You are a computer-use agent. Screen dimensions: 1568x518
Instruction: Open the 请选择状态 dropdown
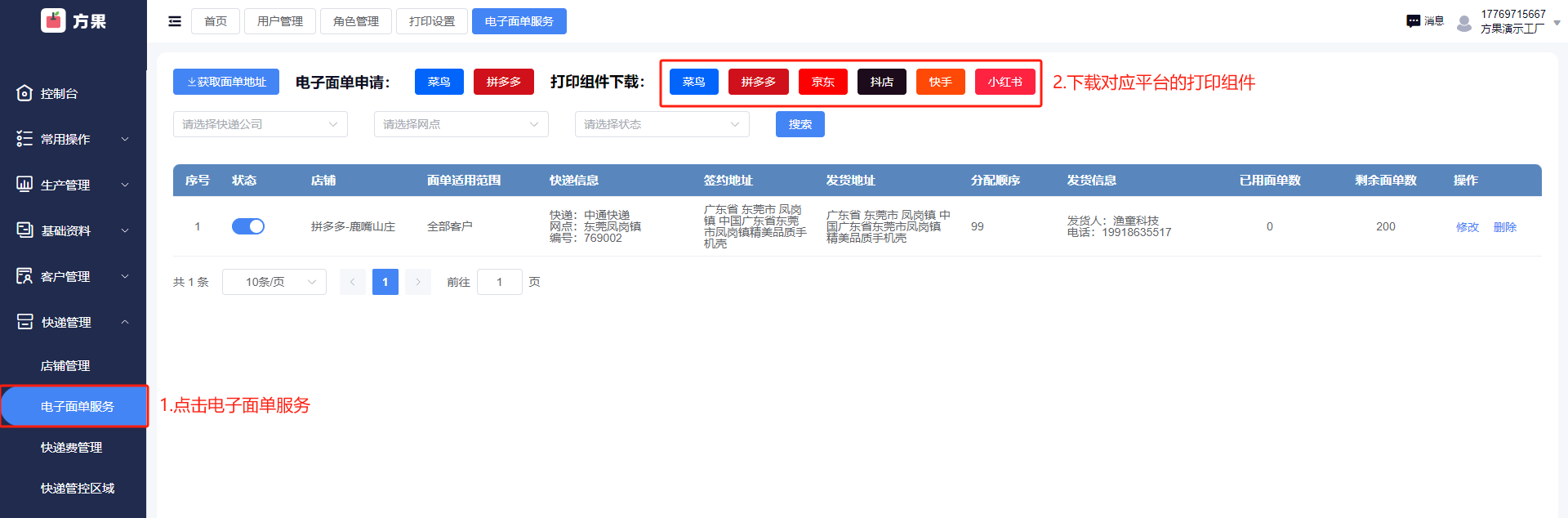click(x=662, y=124)
